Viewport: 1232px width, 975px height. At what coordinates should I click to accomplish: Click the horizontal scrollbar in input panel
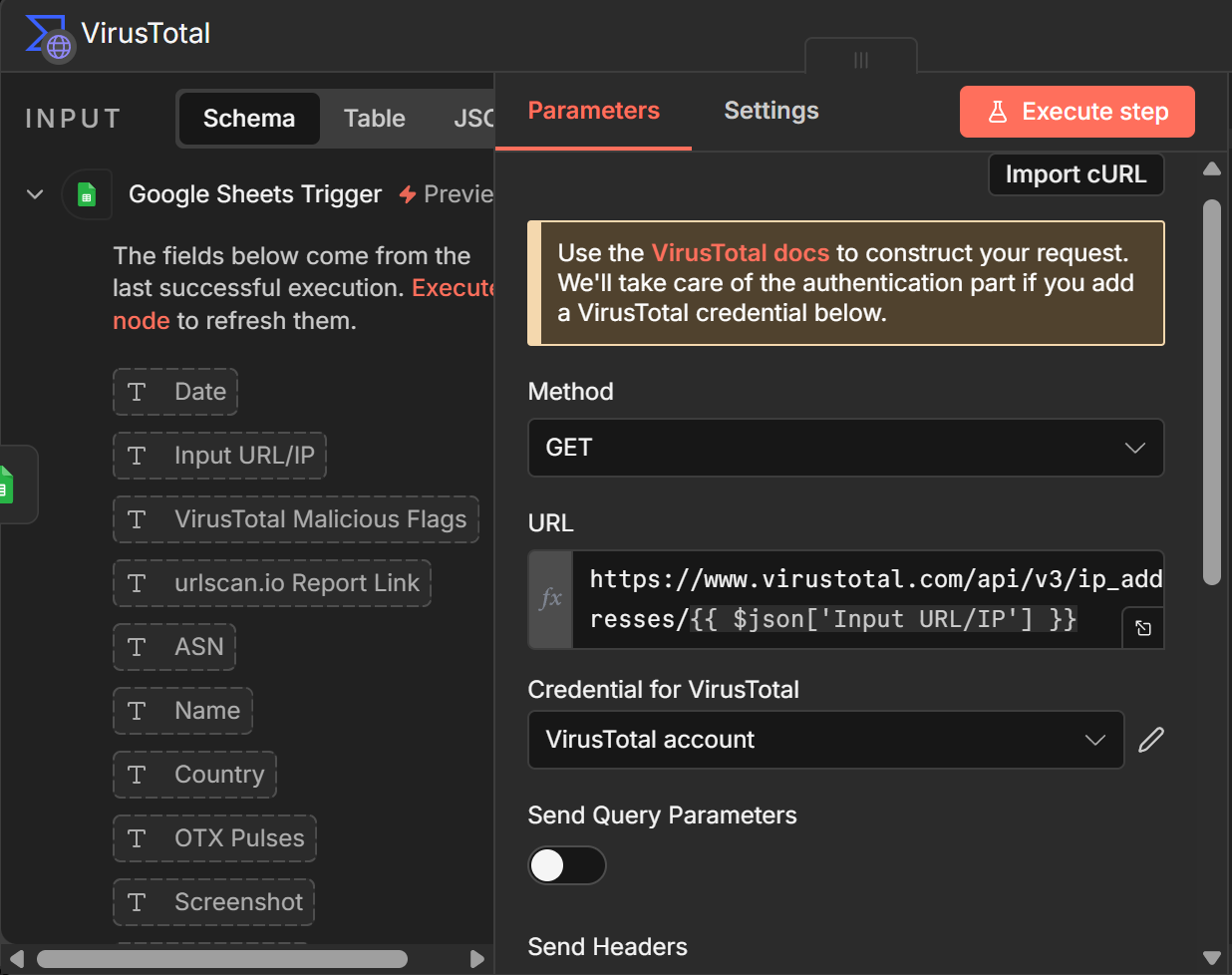(221, 959)
